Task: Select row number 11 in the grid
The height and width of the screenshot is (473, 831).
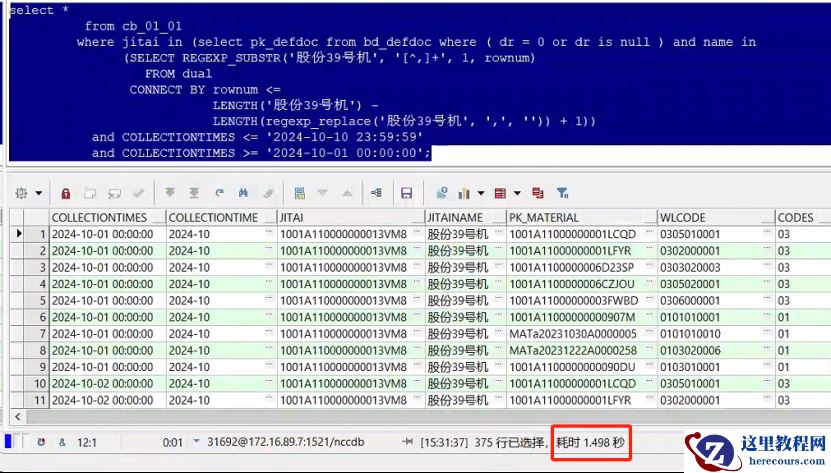Action: pos(37,400)
